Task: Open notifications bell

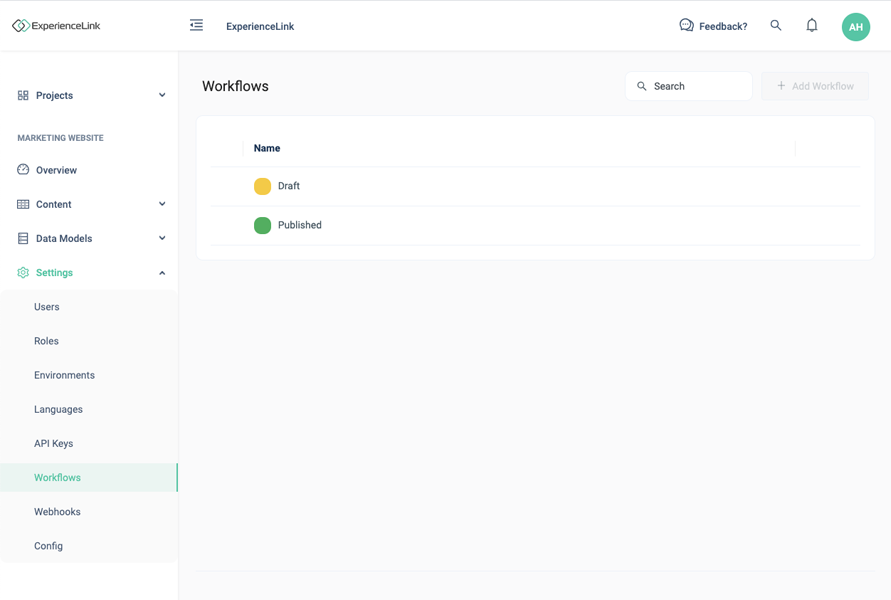Action: click(812, 26)
